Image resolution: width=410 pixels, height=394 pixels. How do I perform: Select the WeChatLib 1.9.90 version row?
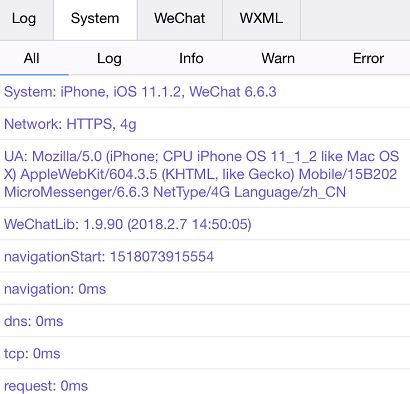pos(205,224)
